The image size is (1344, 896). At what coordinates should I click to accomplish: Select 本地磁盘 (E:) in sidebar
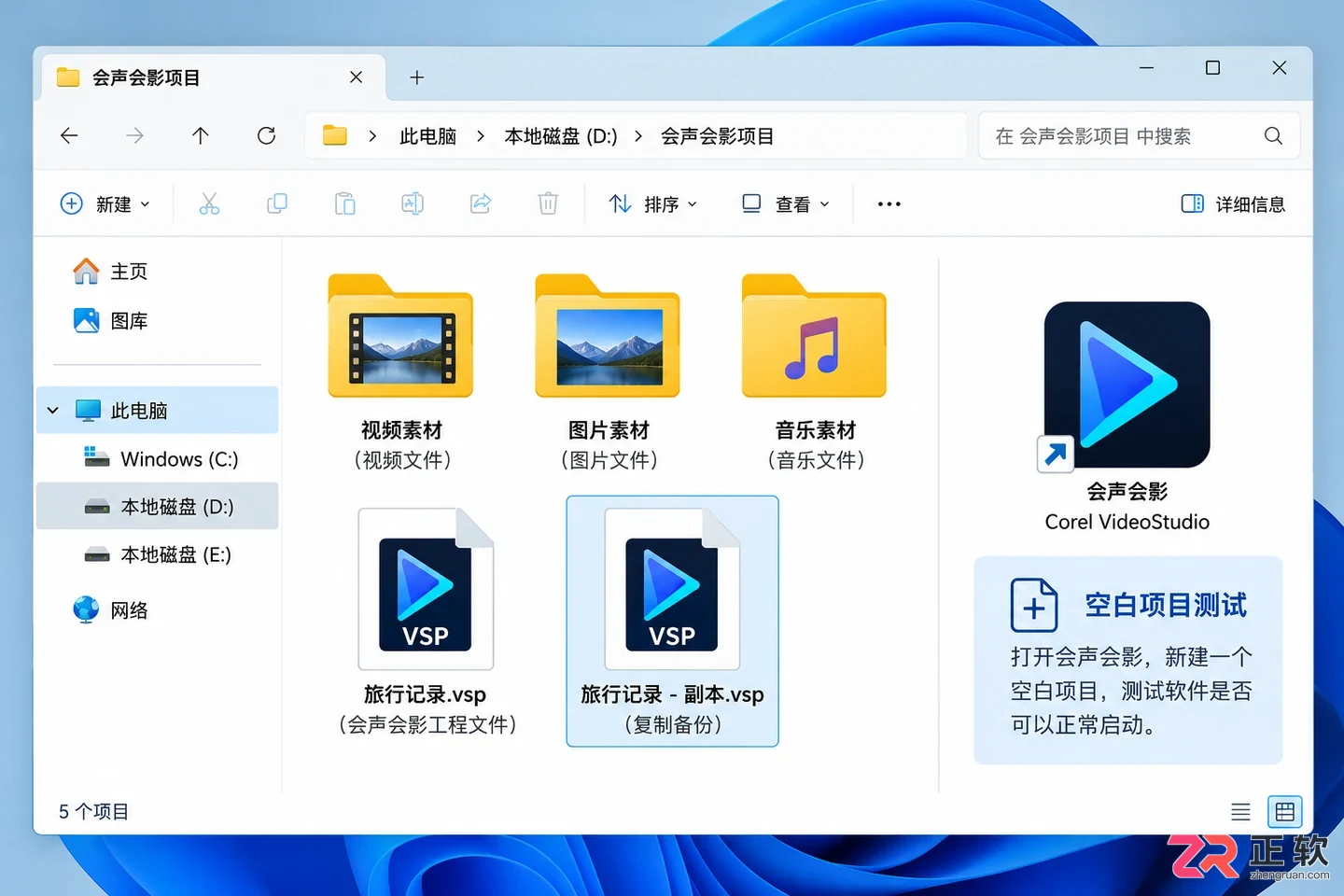pos(157,554)
